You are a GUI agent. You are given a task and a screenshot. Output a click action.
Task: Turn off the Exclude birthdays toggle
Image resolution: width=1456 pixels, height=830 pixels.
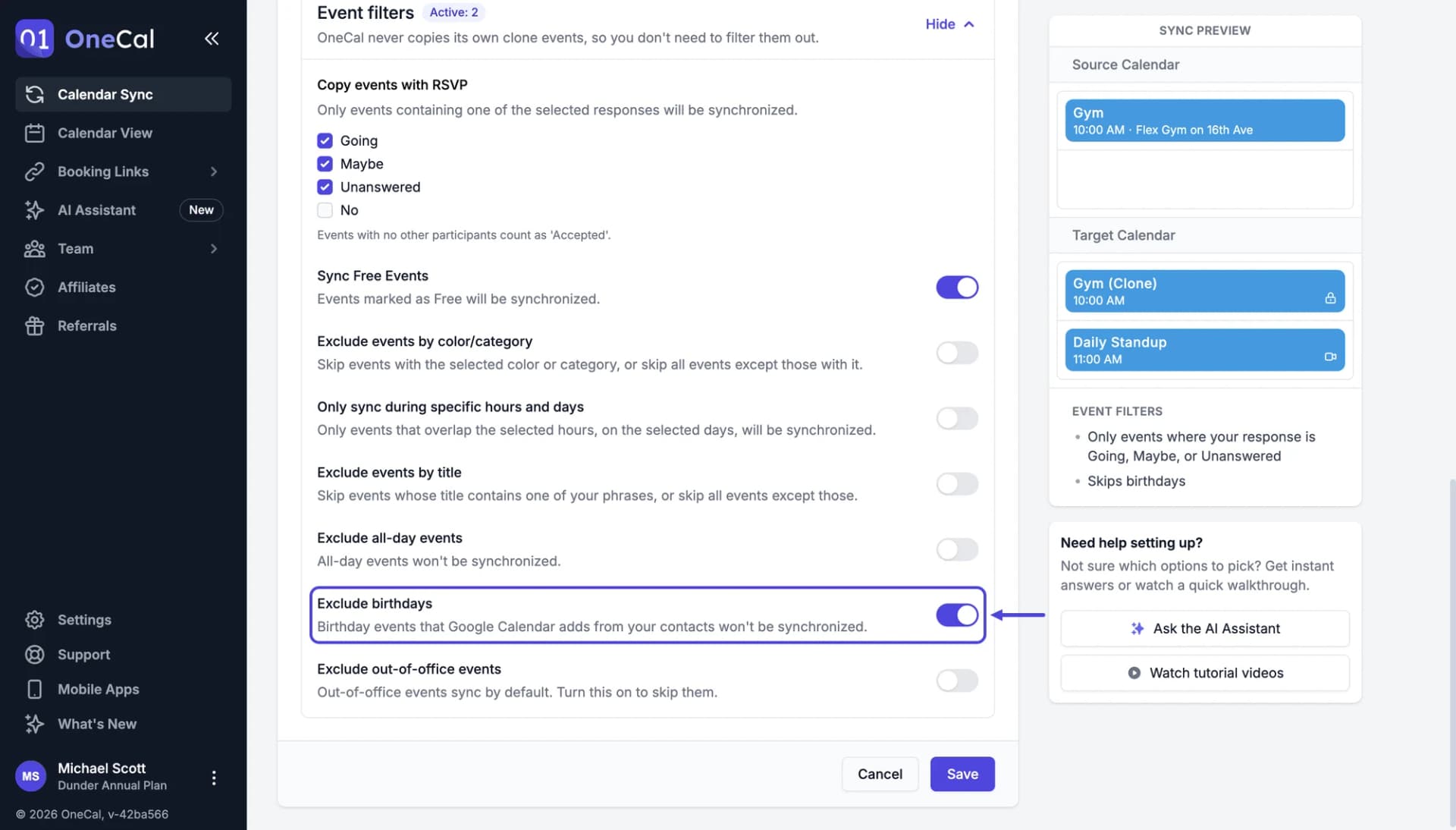click(x=957, y=615)
